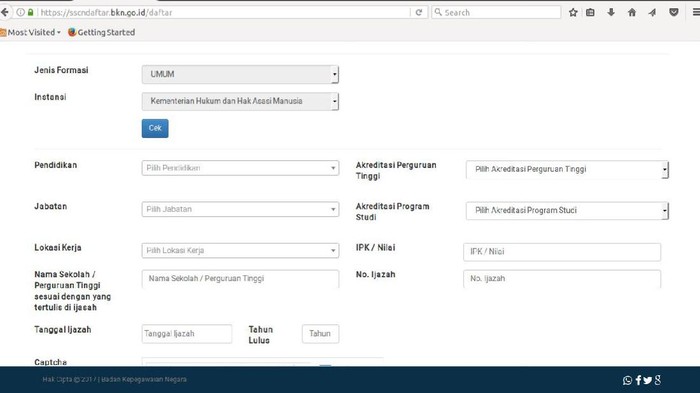Click the Tahun Lulus year field

pos(320,334)
